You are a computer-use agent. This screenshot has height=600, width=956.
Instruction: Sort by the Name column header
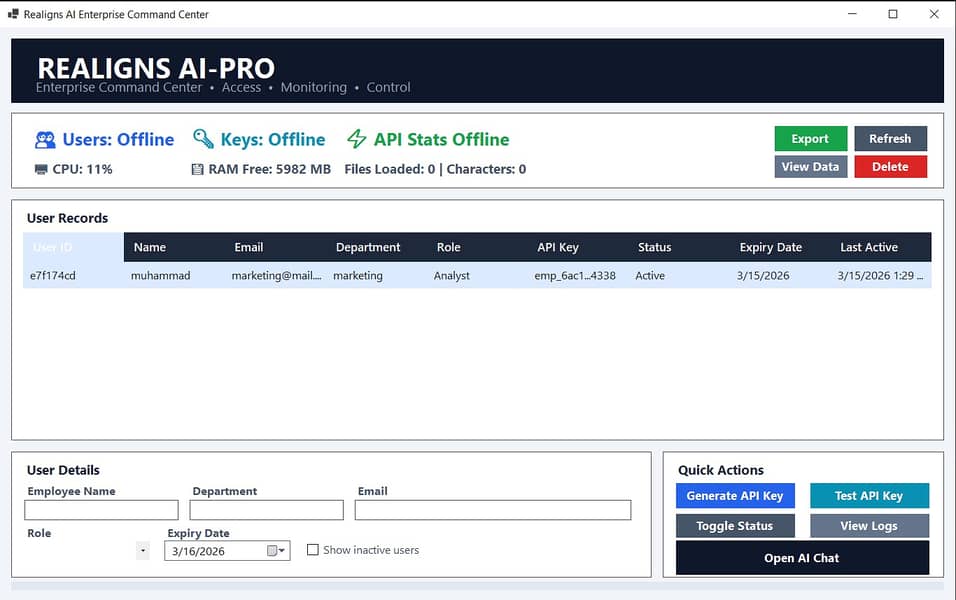pyautogui.click(x=150, y=247)
